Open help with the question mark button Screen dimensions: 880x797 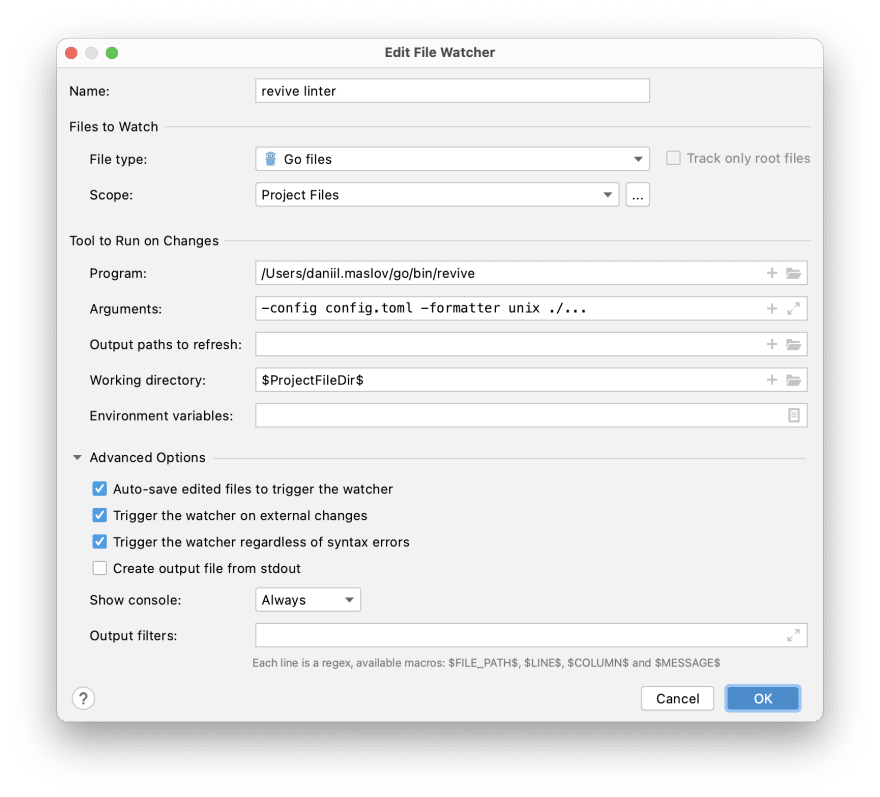83,698
